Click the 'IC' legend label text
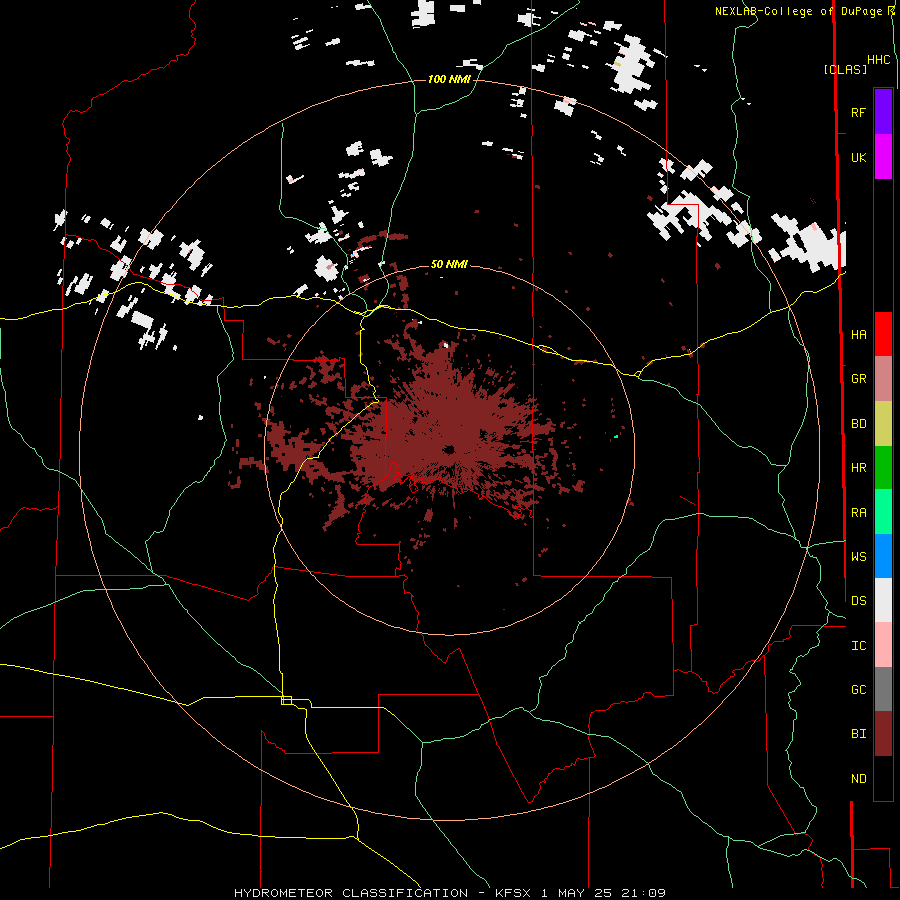Screen dimensions: 900x900 point(858,646)
